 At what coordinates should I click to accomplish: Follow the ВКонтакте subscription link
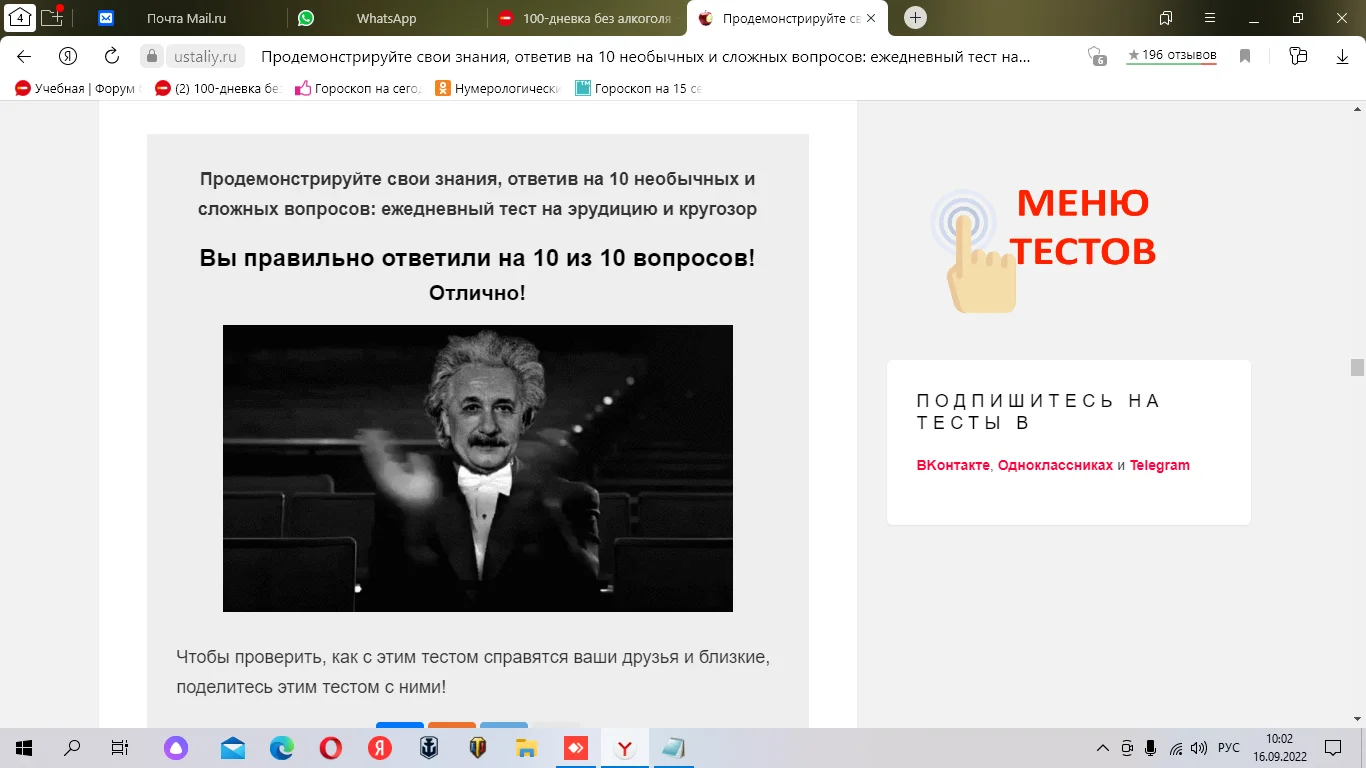click(951, 465)
